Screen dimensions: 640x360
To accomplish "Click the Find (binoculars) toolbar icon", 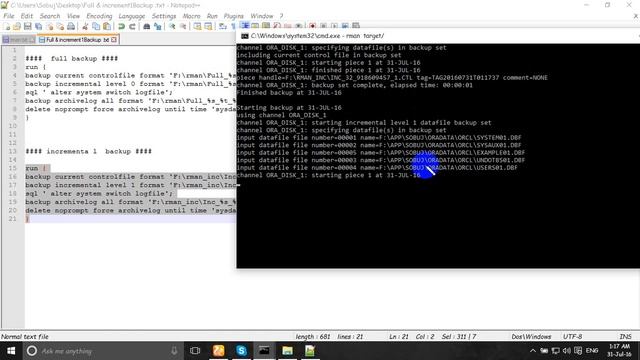I will 147,27.
